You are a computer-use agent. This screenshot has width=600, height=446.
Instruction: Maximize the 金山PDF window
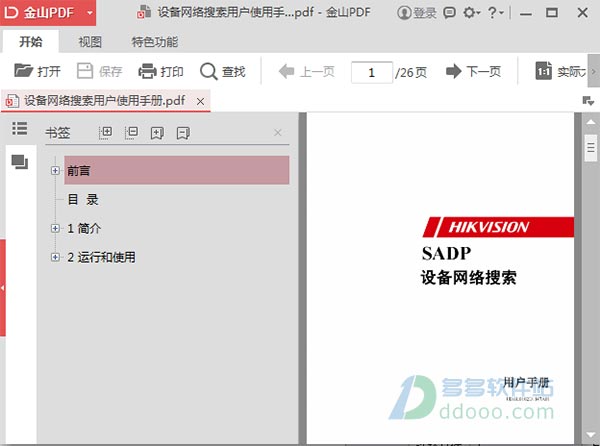point(551,13)
